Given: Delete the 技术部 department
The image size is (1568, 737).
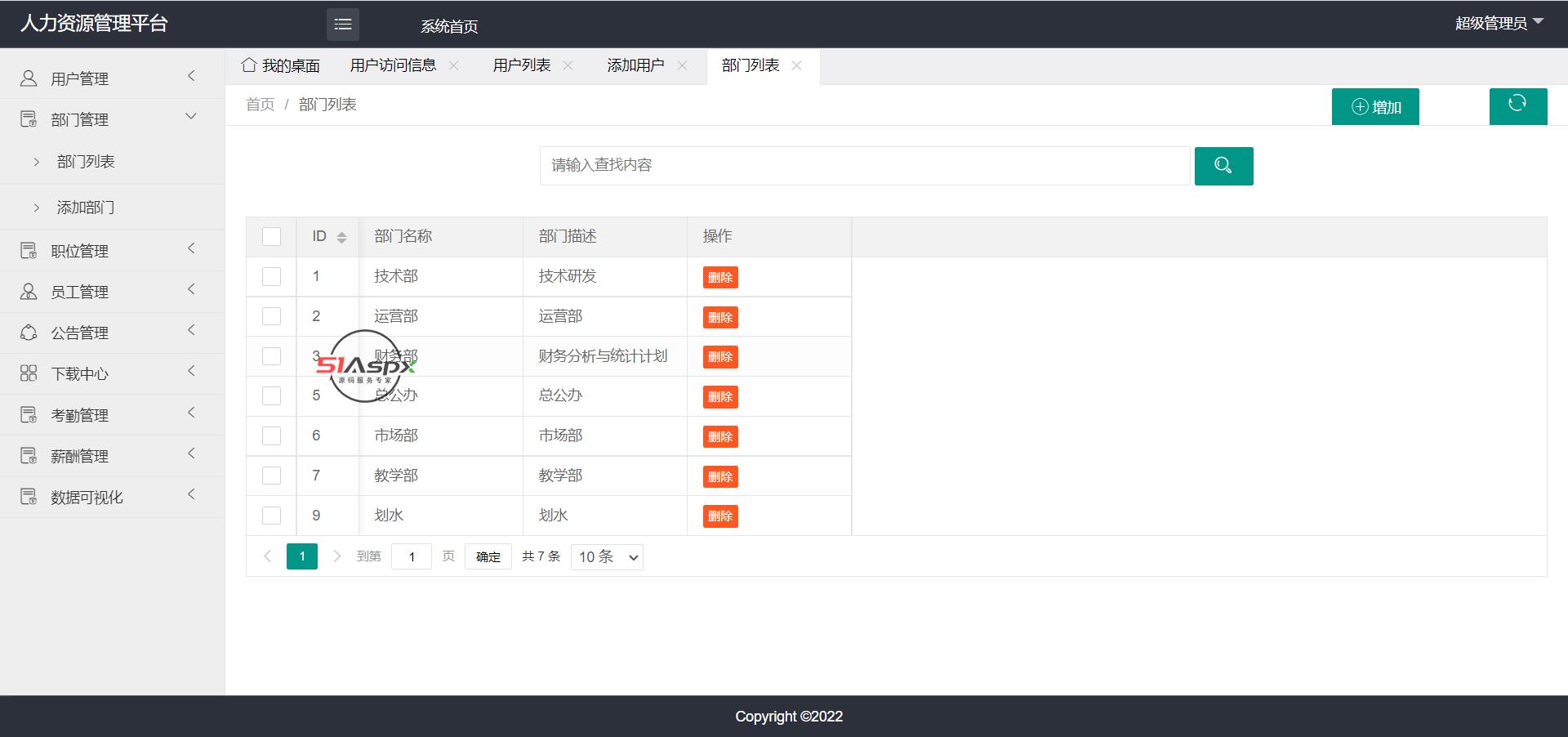Looking at the screenshot, I should tap(720, 278).
